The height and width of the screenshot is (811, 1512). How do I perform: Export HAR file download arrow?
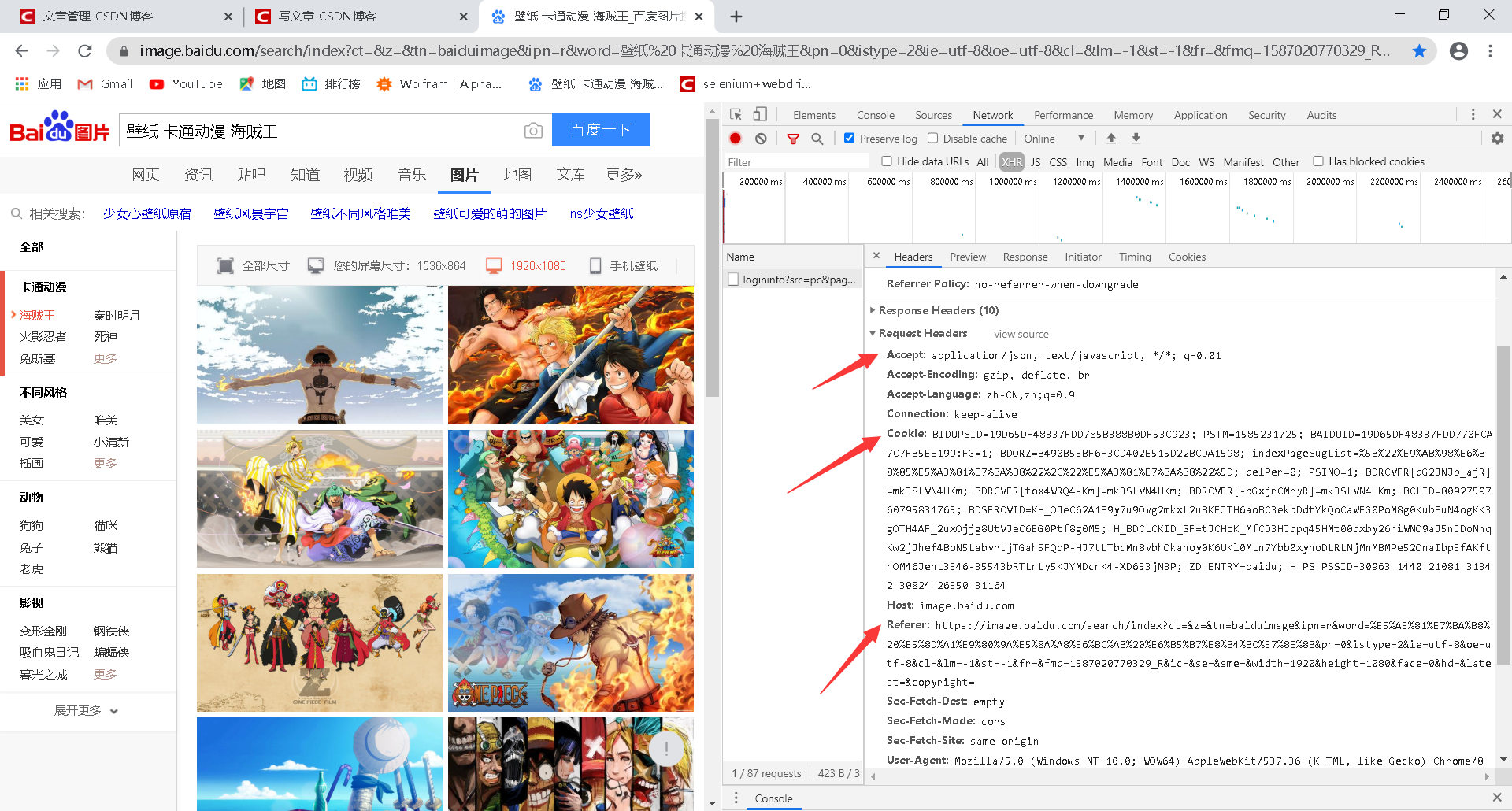1136,139
